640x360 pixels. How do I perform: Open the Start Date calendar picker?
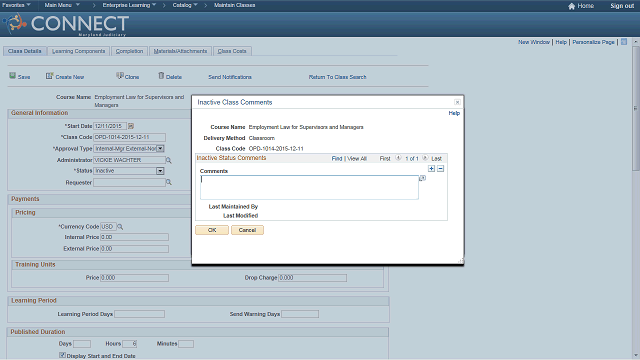[x=131, y=126]
